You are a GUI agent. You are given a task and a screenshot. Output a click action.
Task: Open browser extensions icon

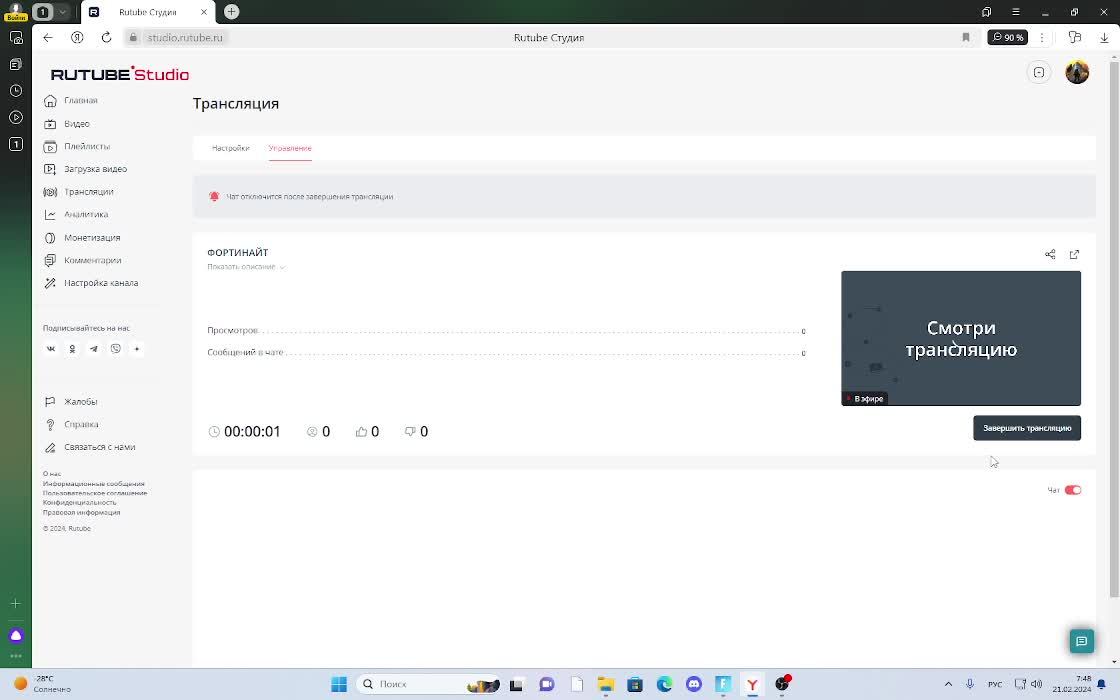pyautogui.click(x=1074, y=38)
